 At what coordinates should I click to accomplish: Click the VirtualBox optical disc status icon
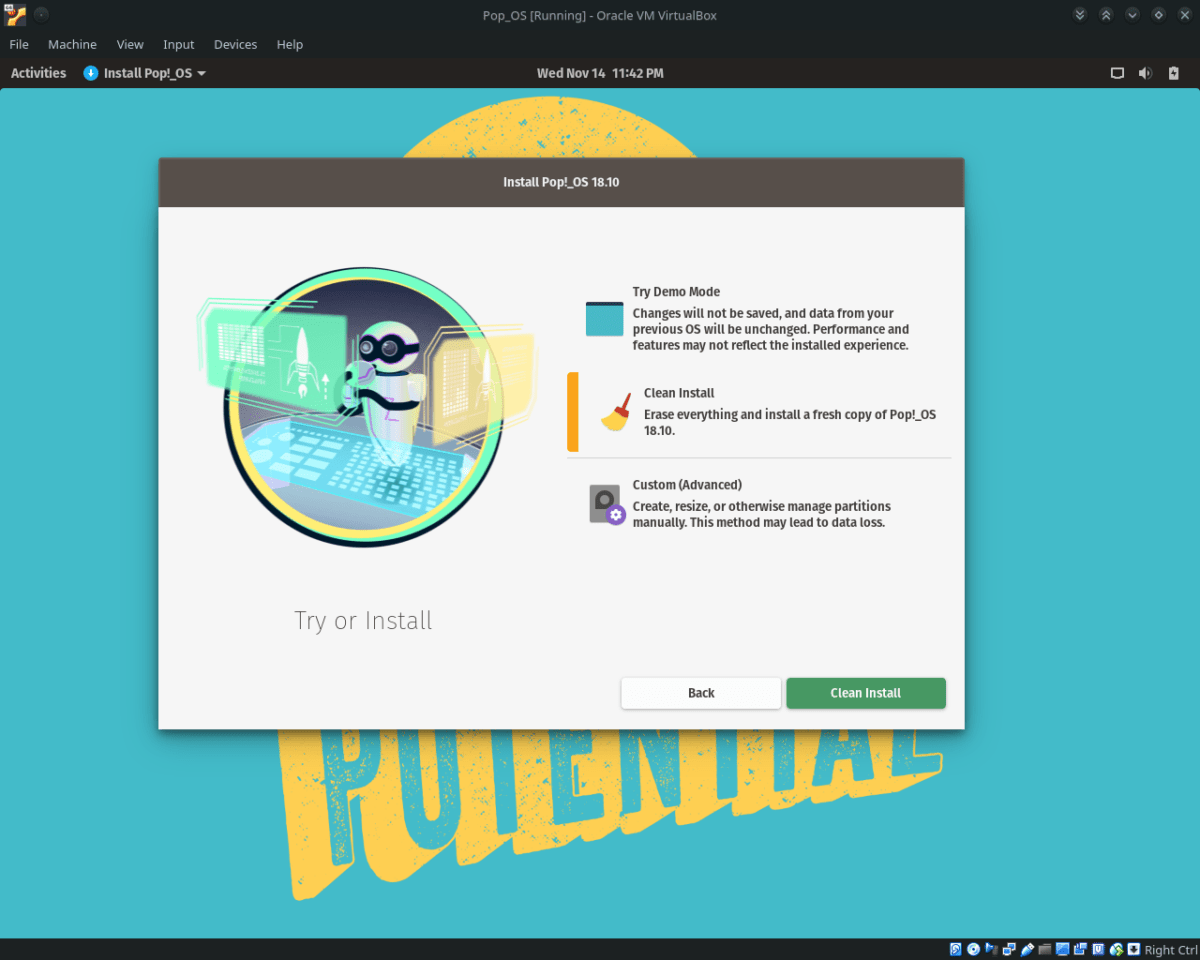point(973,949)
